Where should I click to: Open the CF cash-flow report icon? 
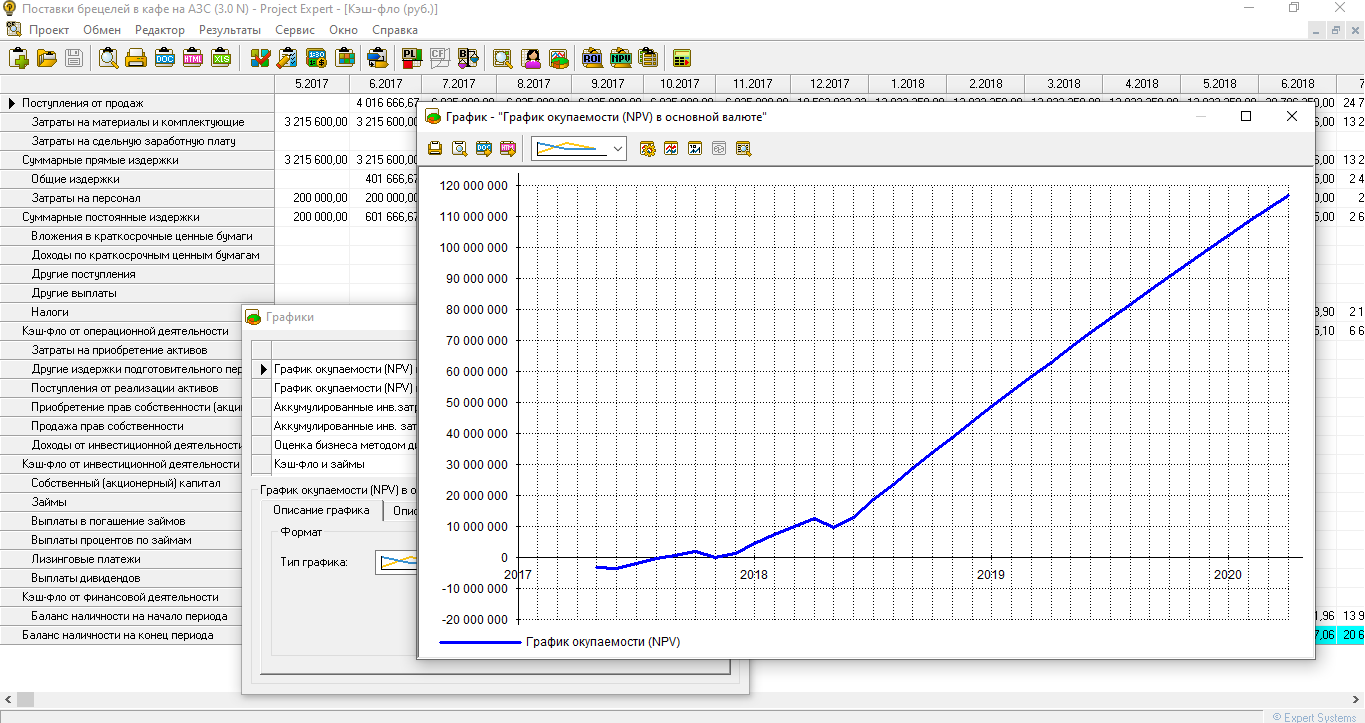pos(439,57)
